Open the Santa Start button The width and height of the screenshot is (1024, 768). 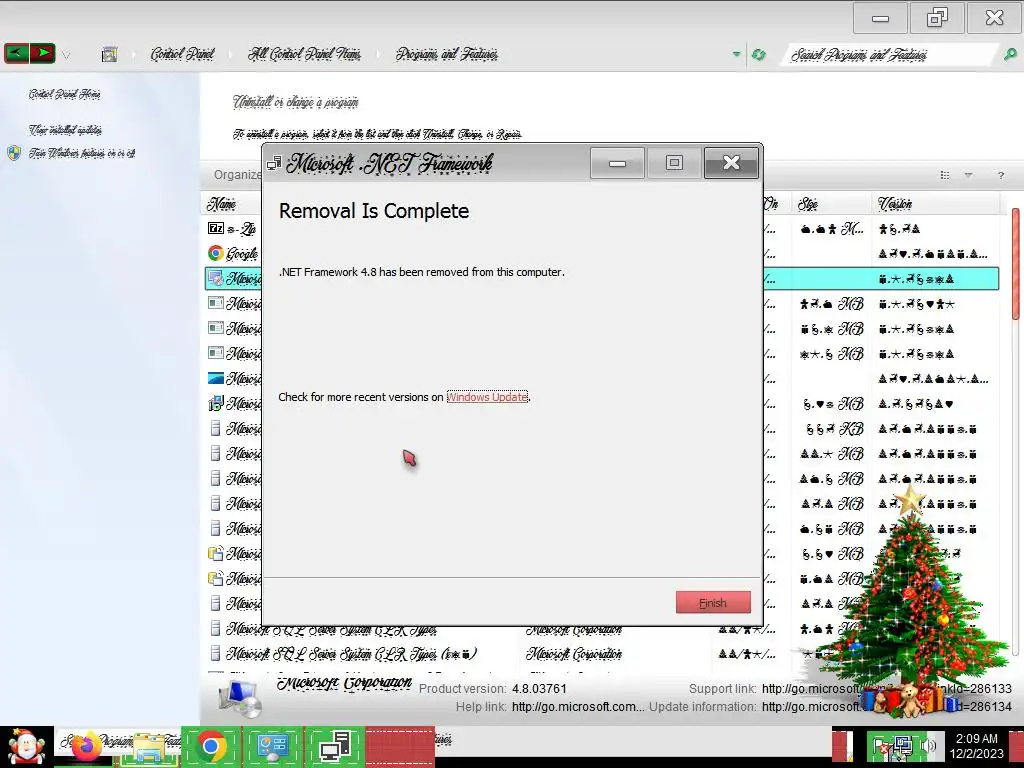[x=26, y=746]
